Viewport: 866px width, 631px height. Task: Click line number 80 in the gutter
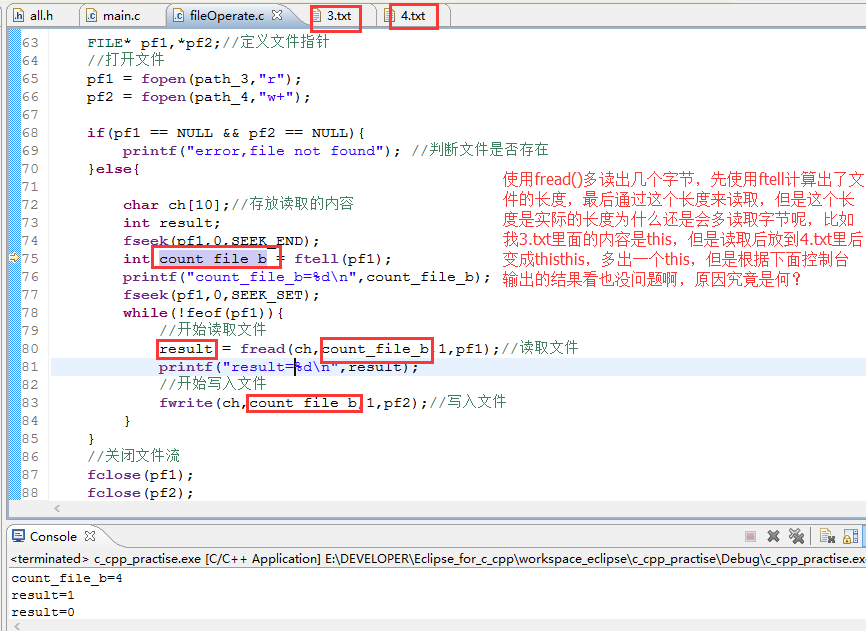tap(30, 348)
